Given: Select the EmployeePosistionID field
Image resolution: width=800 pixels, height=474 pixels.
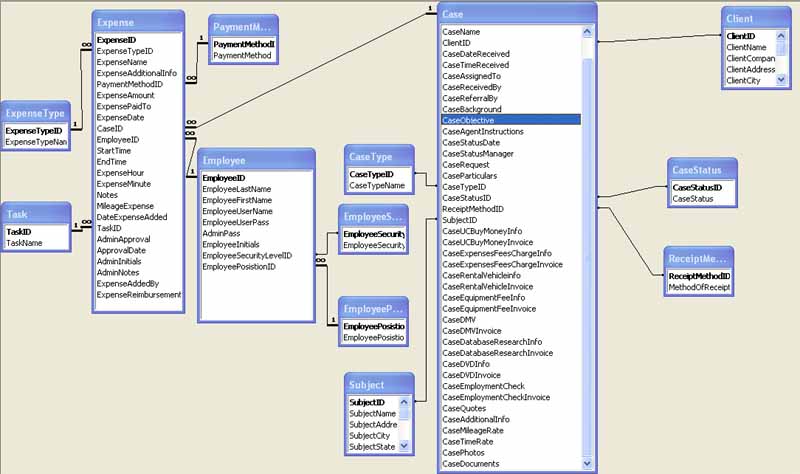Looking at the screenshot, I should coord(239,267).
